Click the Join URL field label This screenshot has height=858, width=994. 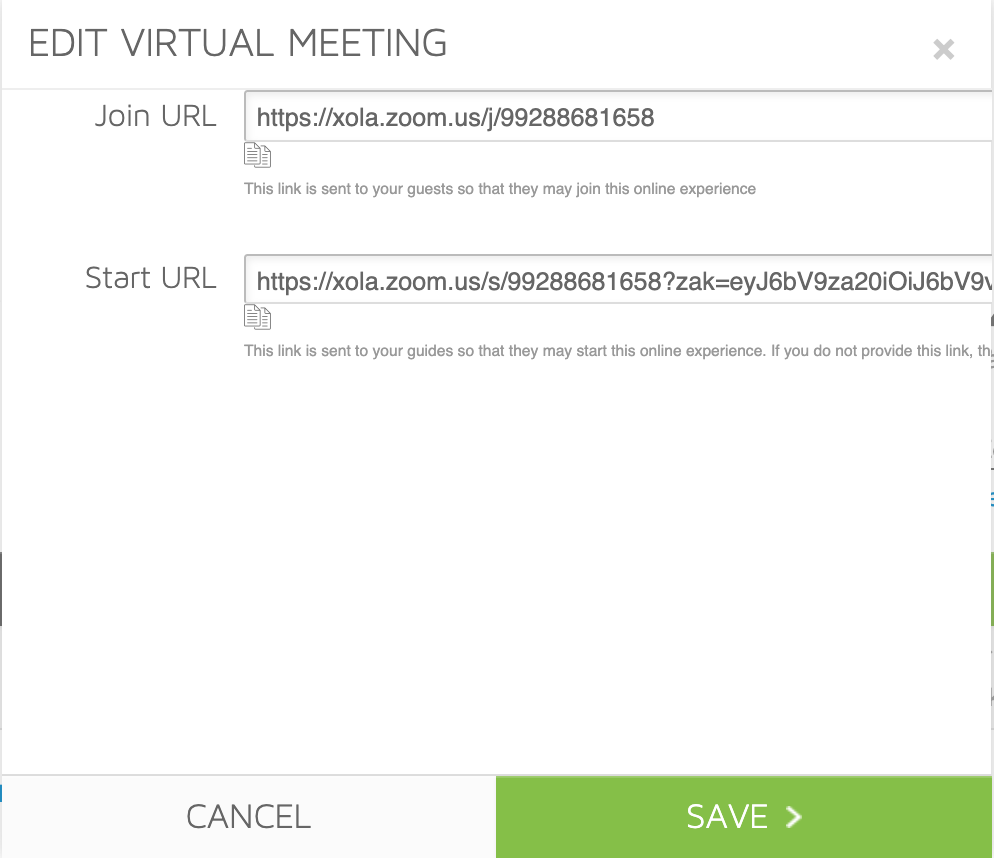coord(155,117)
